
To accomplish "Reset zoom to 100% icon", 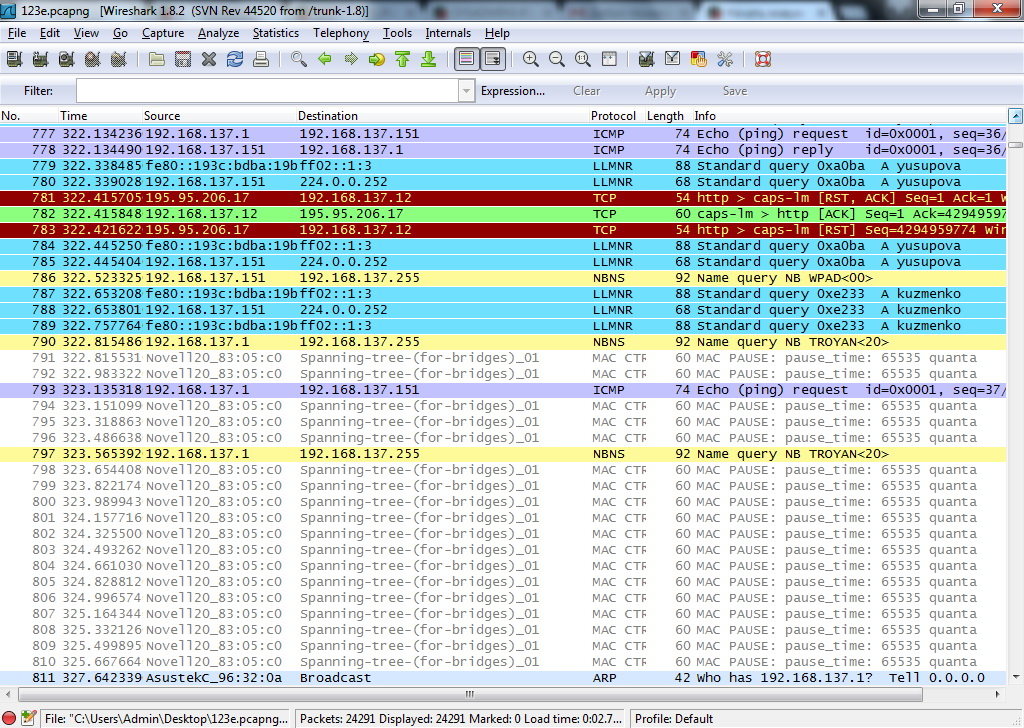I will tap(583, 59).
